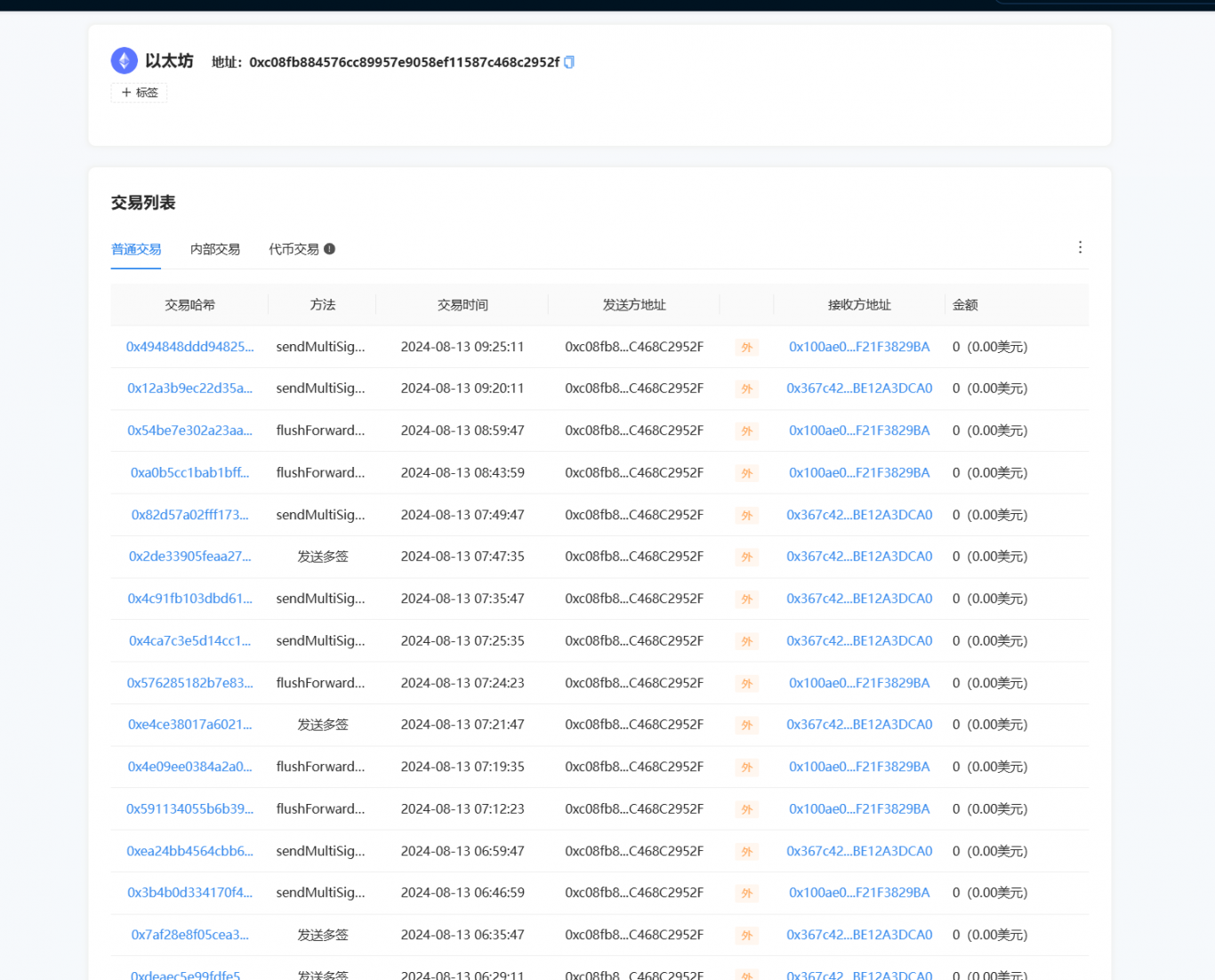This screenshot has height=980, width=1215.
Task: Open receiver address in the 09:25:11 row
Action: coord(859,347)
